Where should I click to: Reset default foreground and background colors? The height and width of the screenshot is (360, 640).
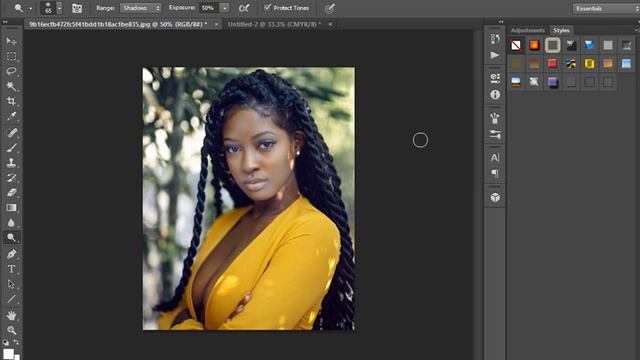[5, 342]
